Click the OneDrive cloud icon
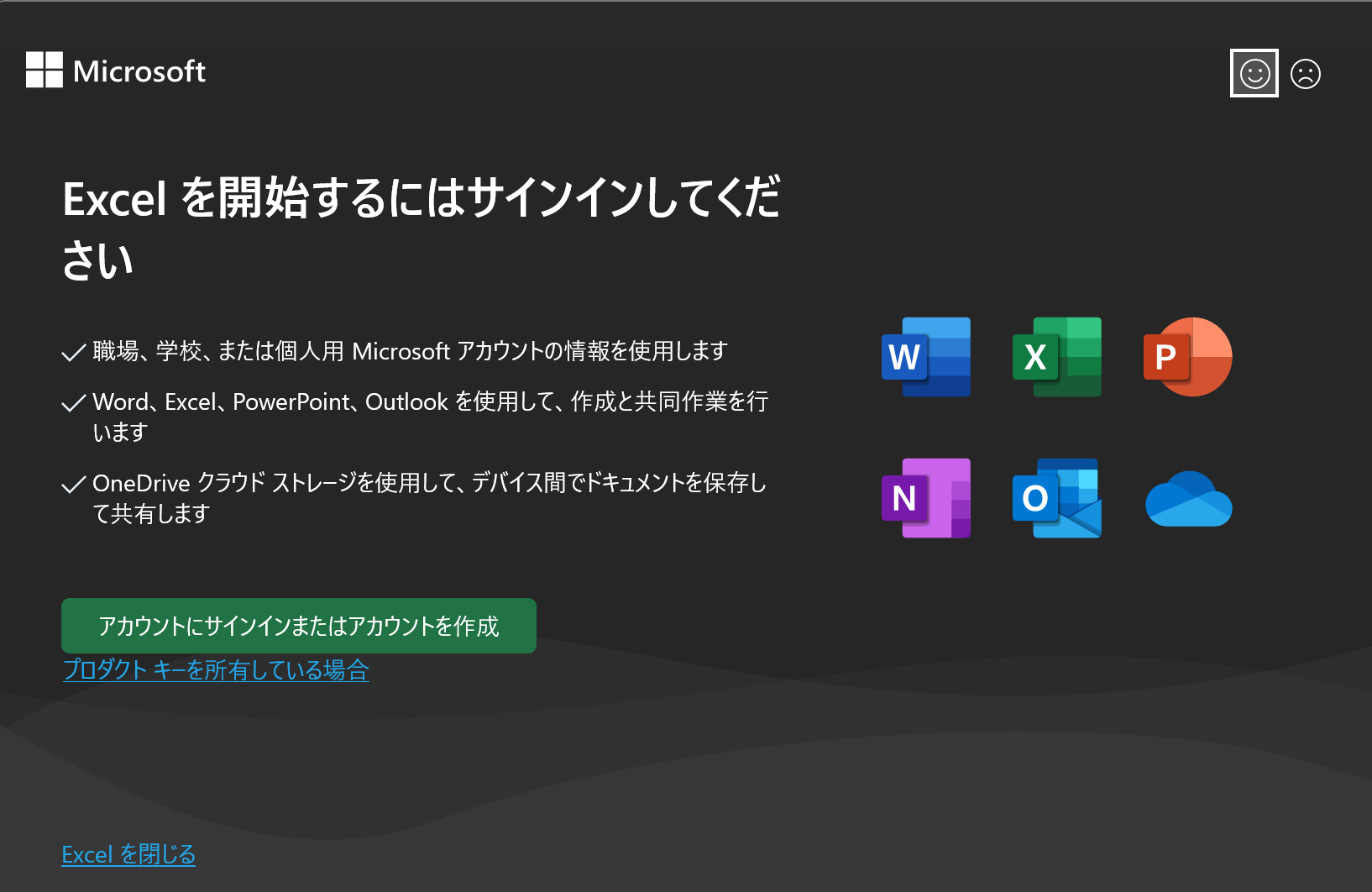 tap(1189, 499)
